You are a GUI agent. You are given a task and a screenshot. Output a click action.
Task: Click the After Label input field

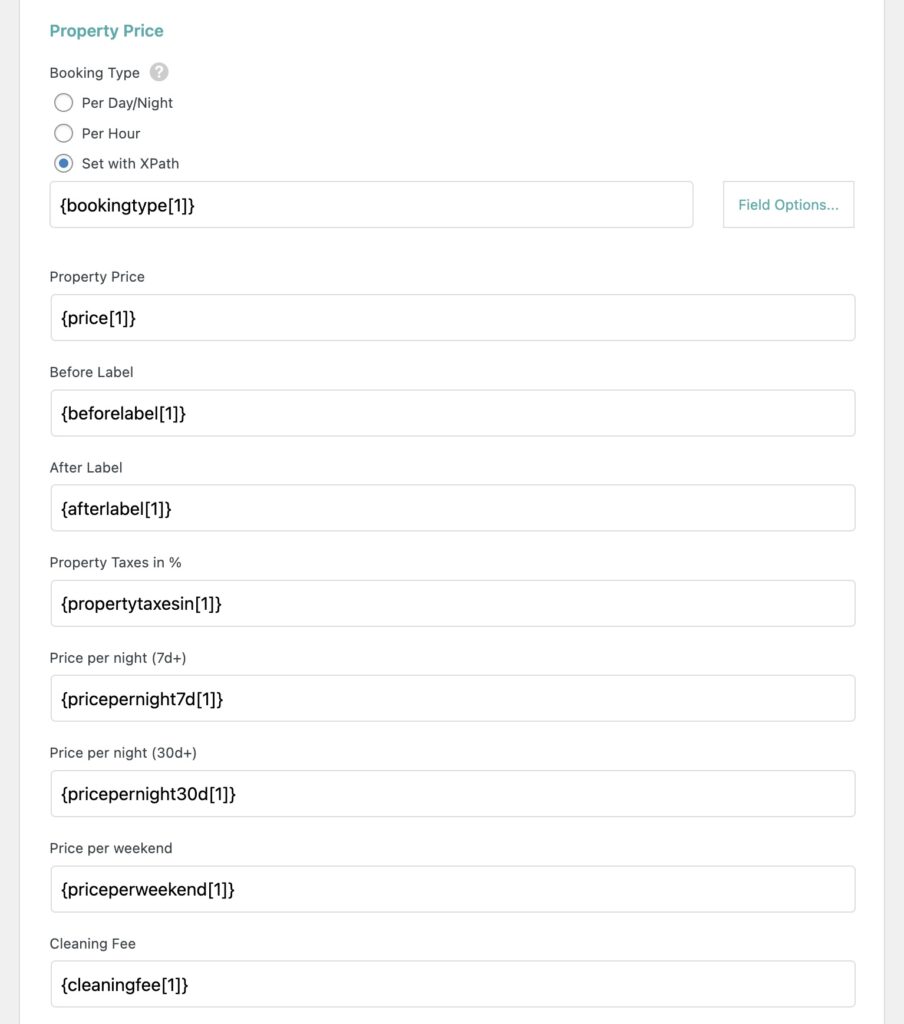(452, 507)
